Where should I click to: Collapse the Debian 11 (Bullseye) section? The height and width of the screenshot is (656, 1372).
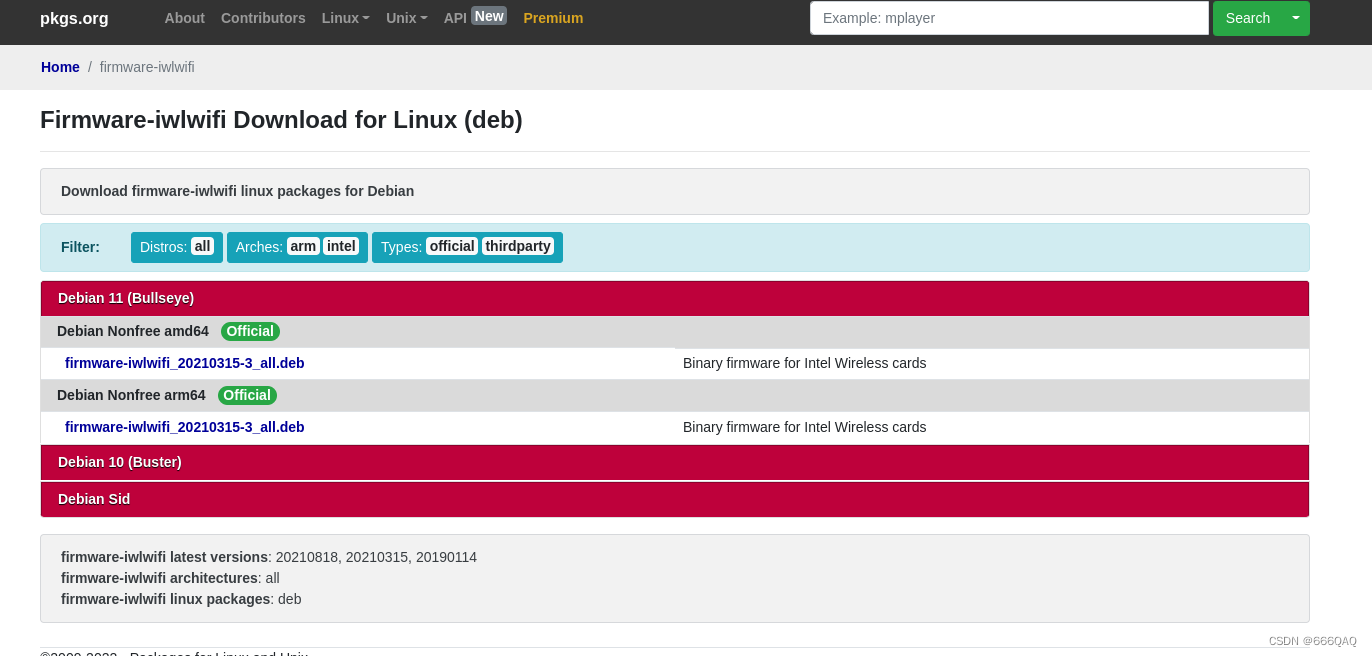(126, 298)
